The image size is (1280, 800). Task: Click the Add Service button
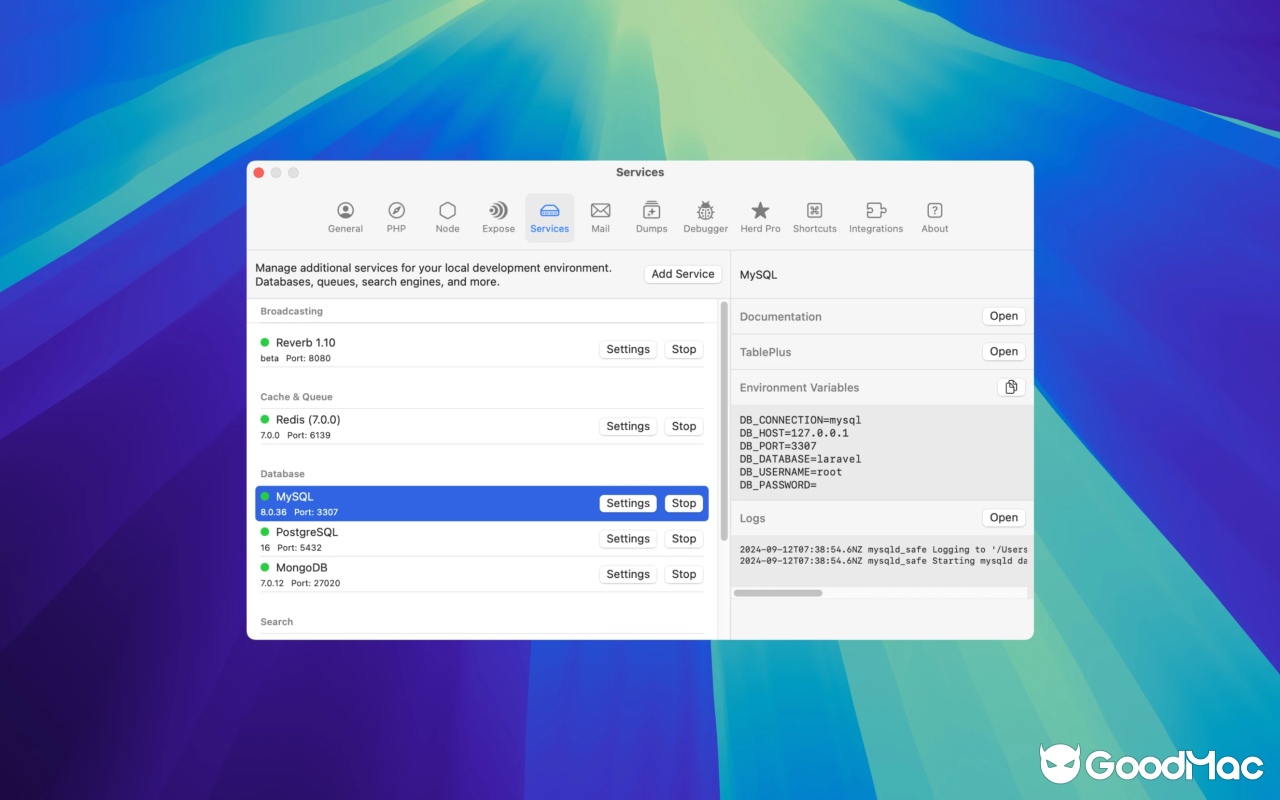[x=682, y=274]
